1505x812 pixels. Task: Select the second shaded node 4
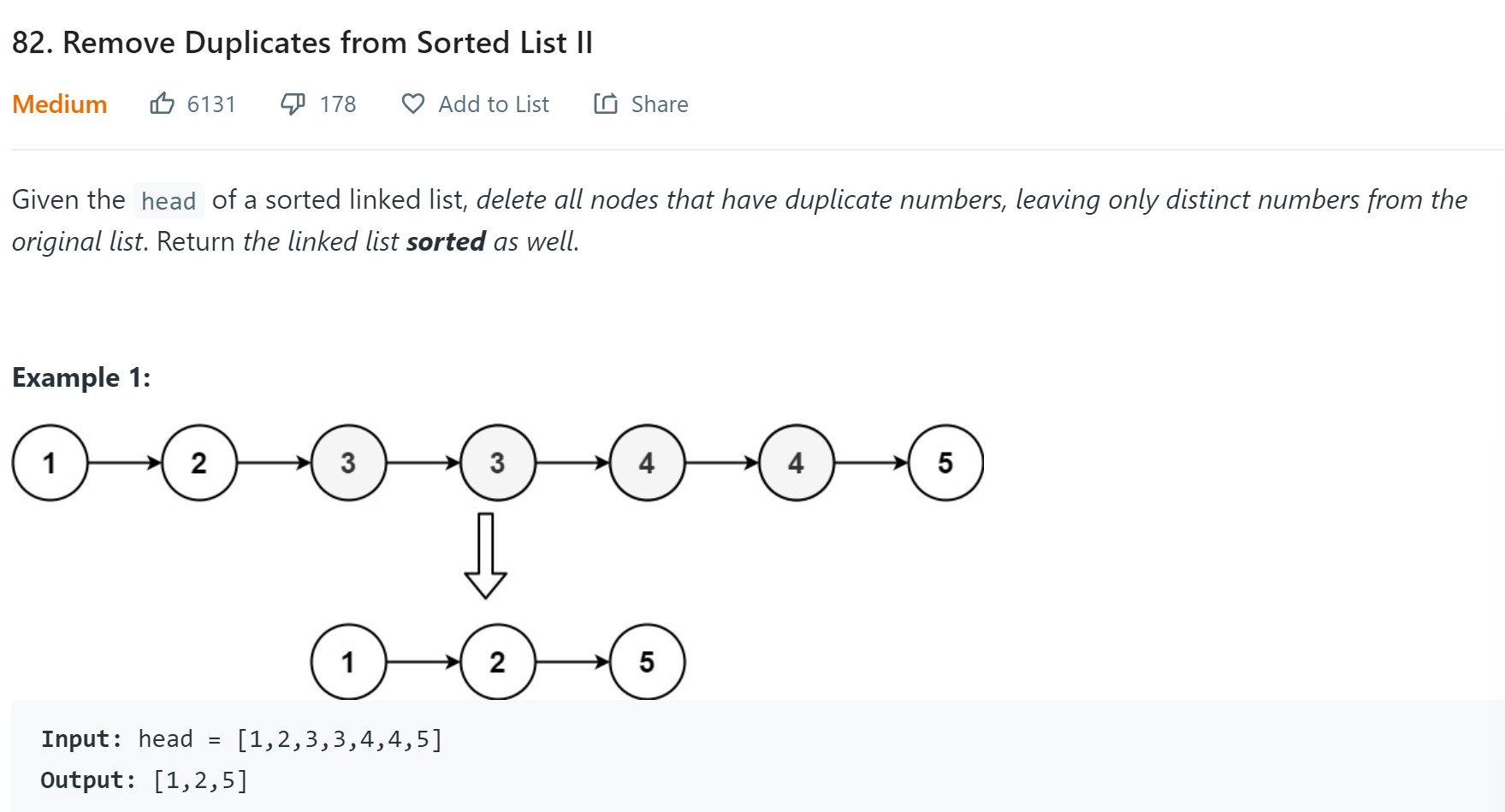[x=796, y=463]
